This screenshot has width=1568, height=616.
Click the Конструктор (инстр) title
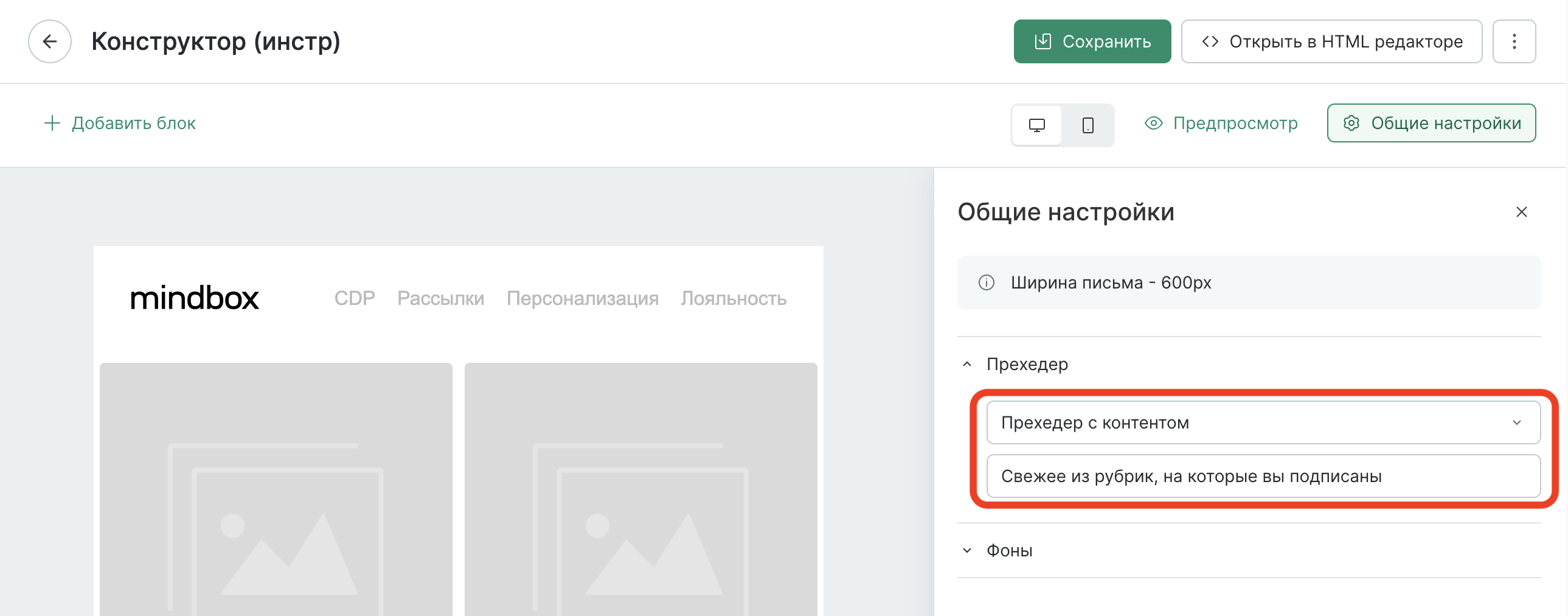[215, 41]
